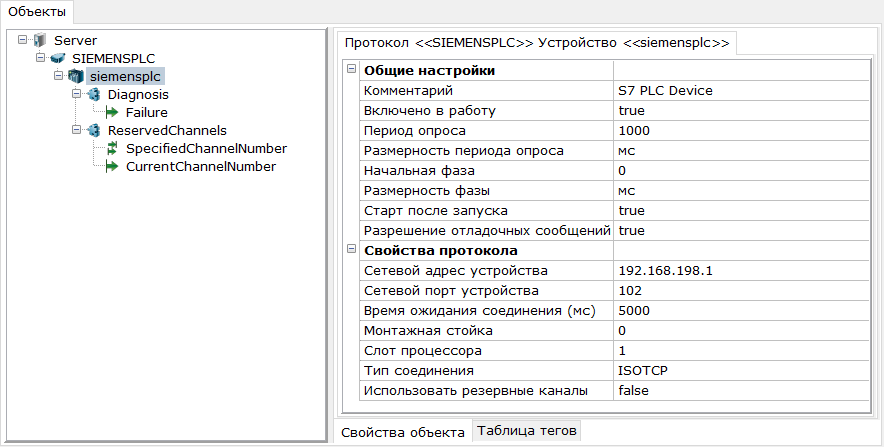The image size is (884, 447).
Task: Click the Монтажная стойка property label
Action: coord(428,331)
